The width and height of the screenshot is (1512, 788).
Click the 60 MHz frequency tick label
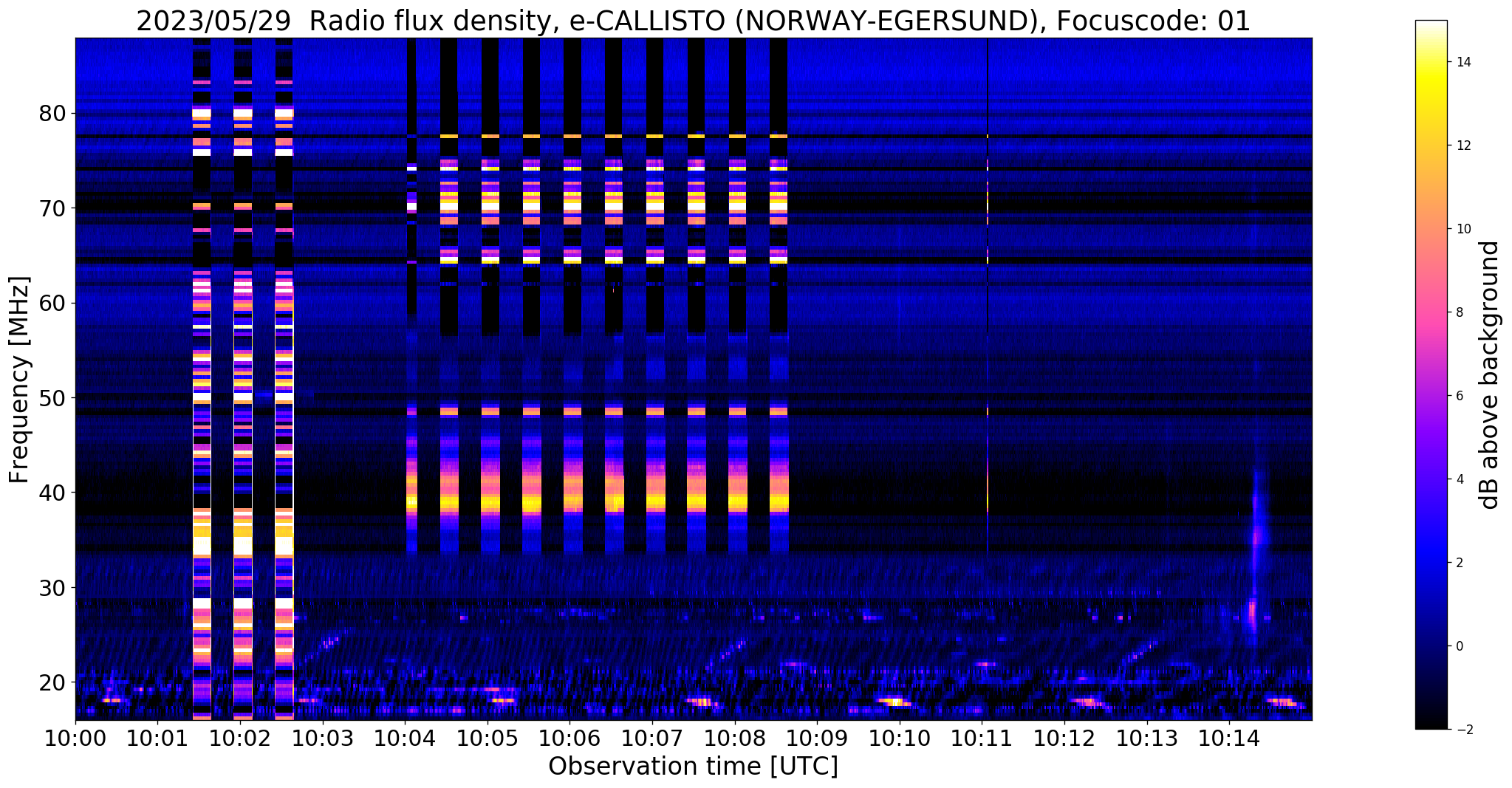click(52, 303)
